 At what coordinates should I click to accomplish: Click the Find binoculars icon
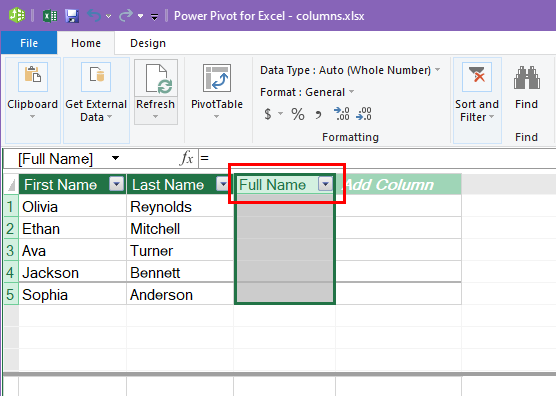(x=527, y=78)
